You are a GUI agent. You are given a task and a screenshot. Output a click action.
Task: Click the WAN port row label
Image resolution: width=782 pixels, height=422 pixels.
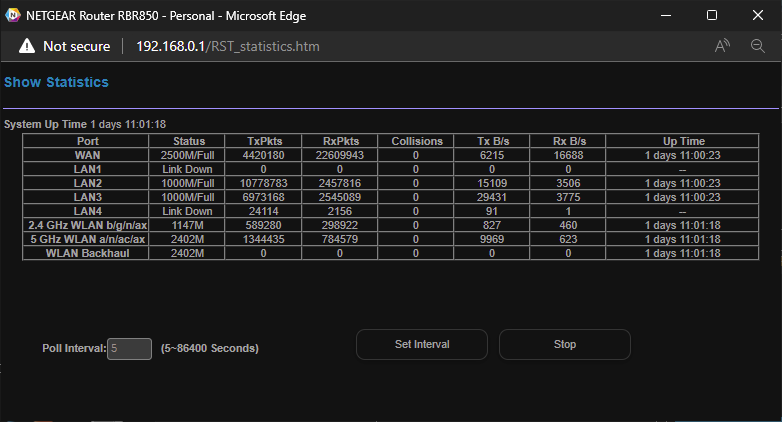tap(88, 155)
